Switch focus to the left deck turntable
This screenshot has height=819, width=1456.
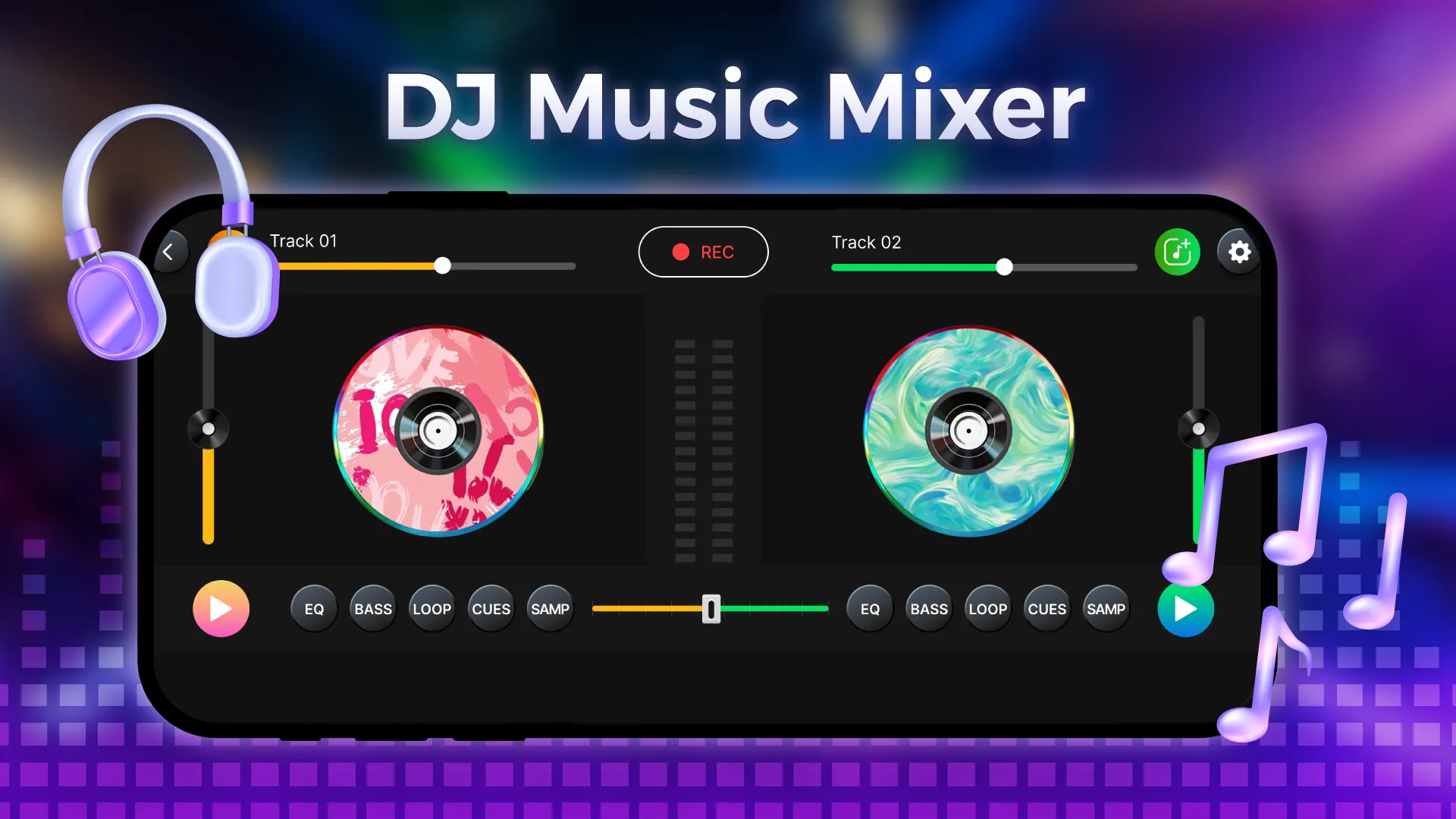pyautogui.click(x=440, y=432)
